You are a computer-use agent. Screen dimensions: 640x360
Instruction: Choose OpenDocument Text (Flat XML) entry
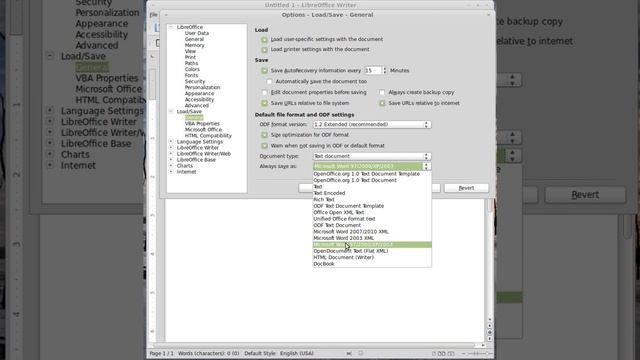(x=372, y=251)
